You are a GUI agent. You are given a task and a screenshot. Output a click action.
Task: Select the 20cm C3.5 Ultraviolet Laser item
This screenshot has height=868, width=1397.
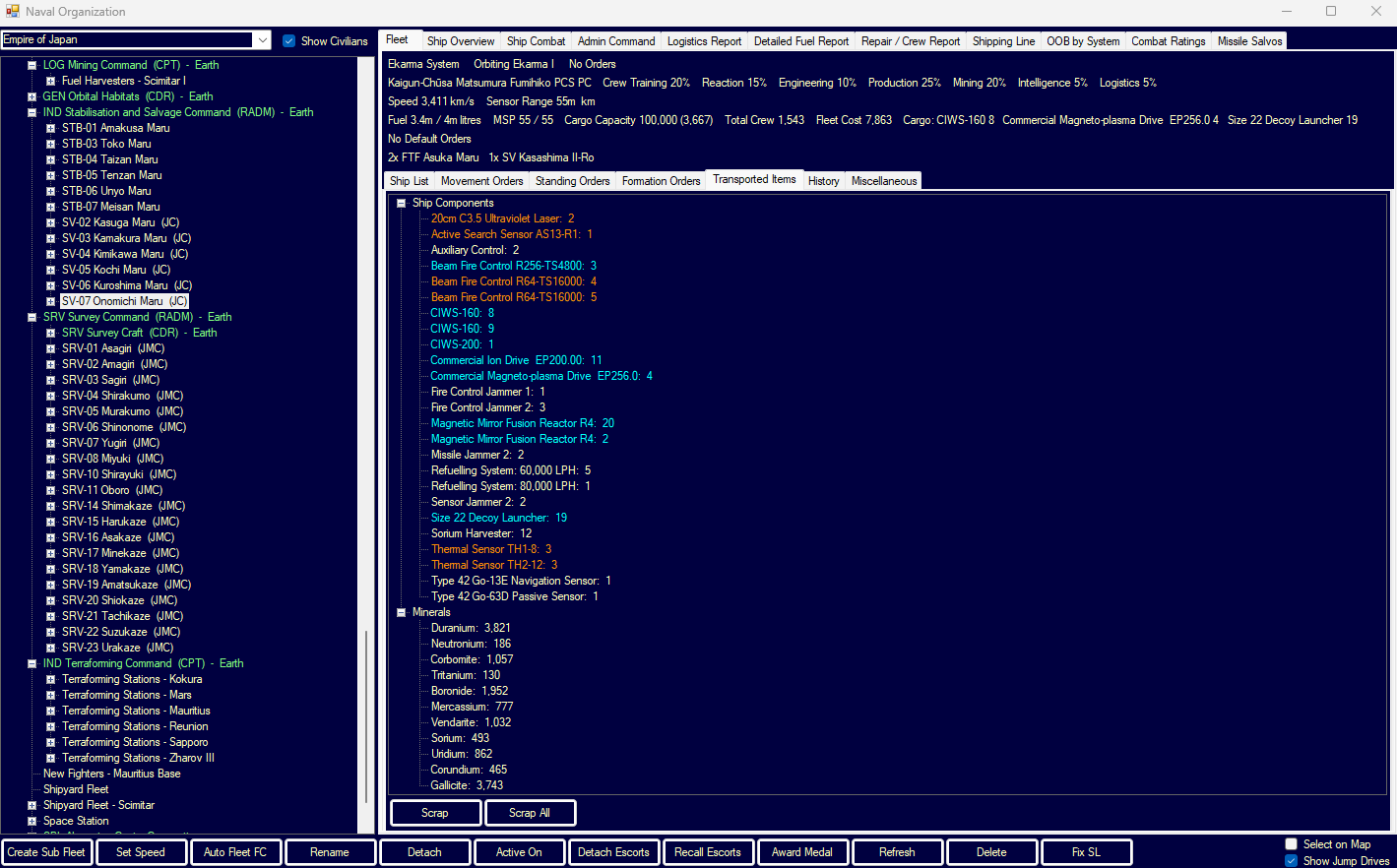coord(502,218)
